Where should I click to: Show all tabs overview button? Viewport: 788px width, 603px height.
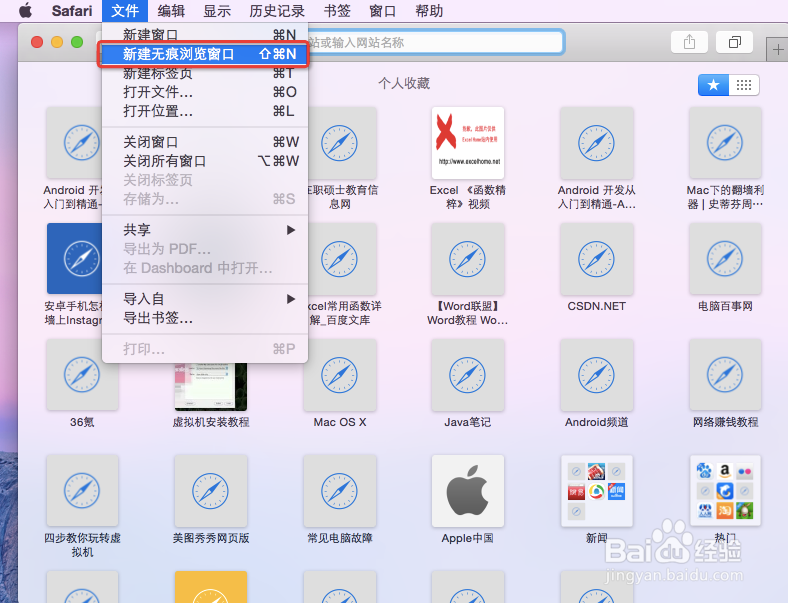(x=735, y=42)
